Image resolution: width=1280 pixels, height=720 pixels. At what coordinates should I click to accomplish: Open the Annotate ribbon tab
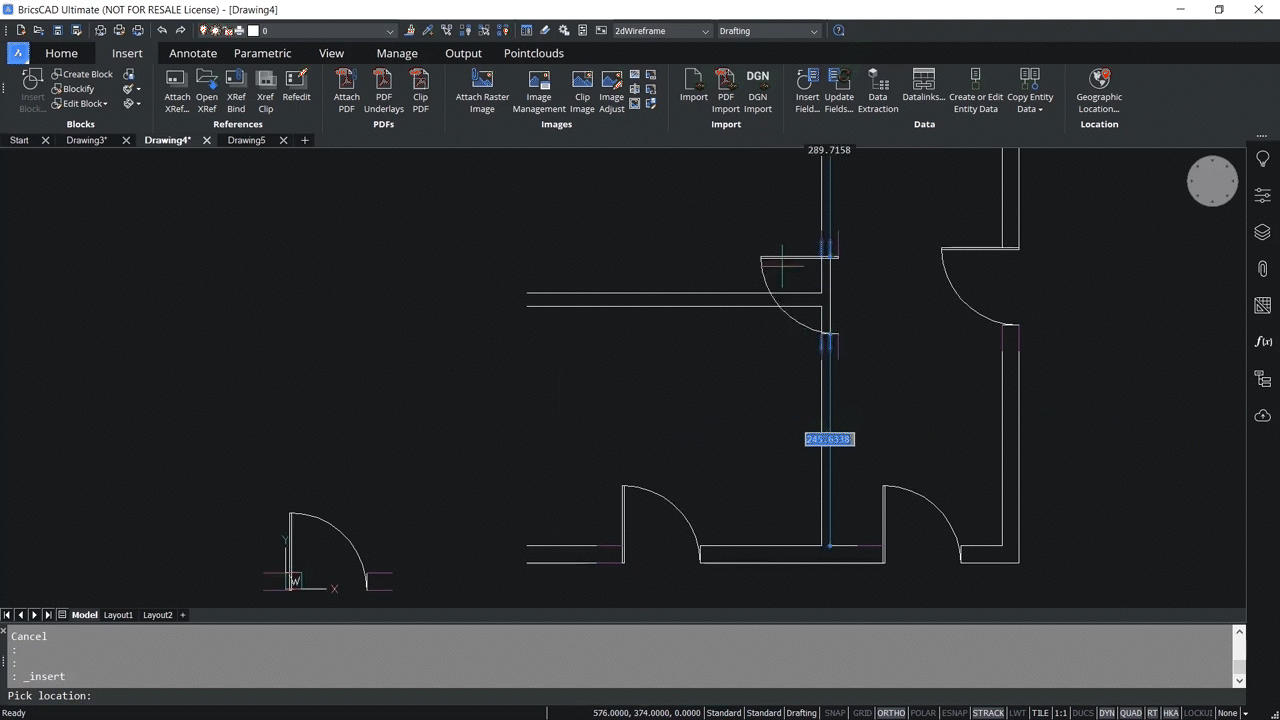coord(193,53)
